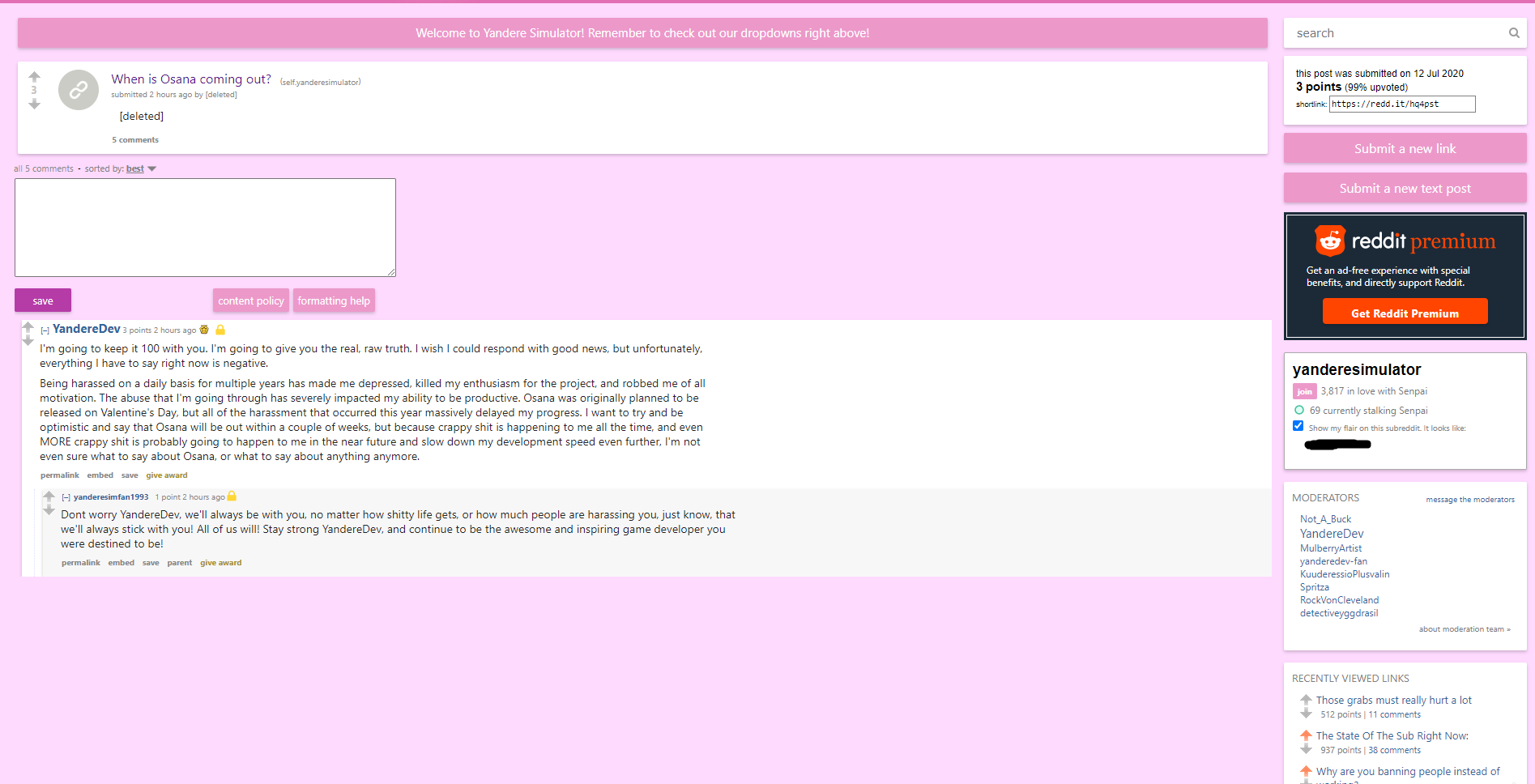Click the green online-users circle indicator

[x=1299, y=411]
